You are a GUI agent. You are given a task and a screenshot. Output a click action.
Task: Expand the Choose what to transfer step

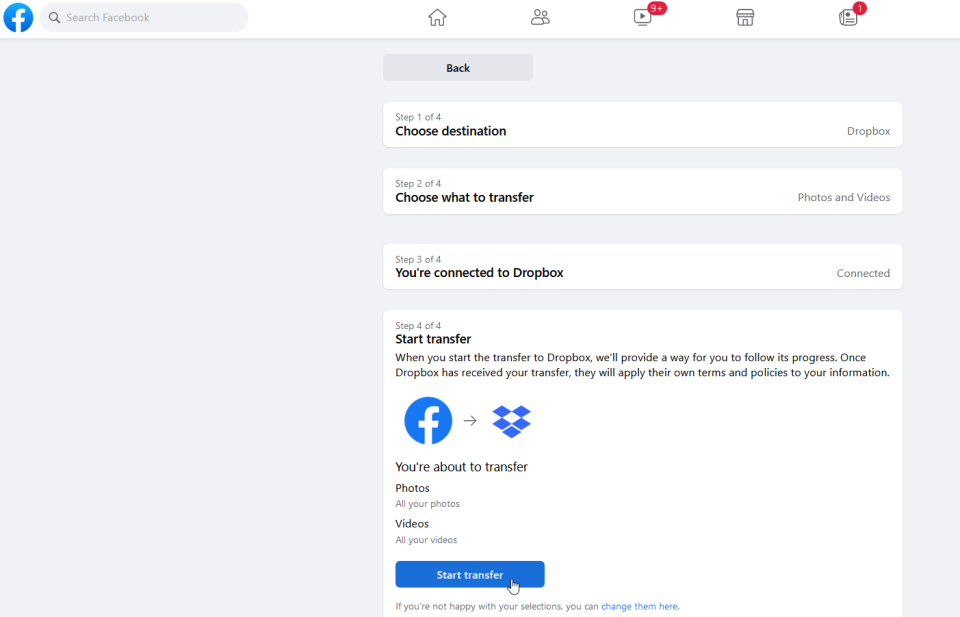point(642,192)
